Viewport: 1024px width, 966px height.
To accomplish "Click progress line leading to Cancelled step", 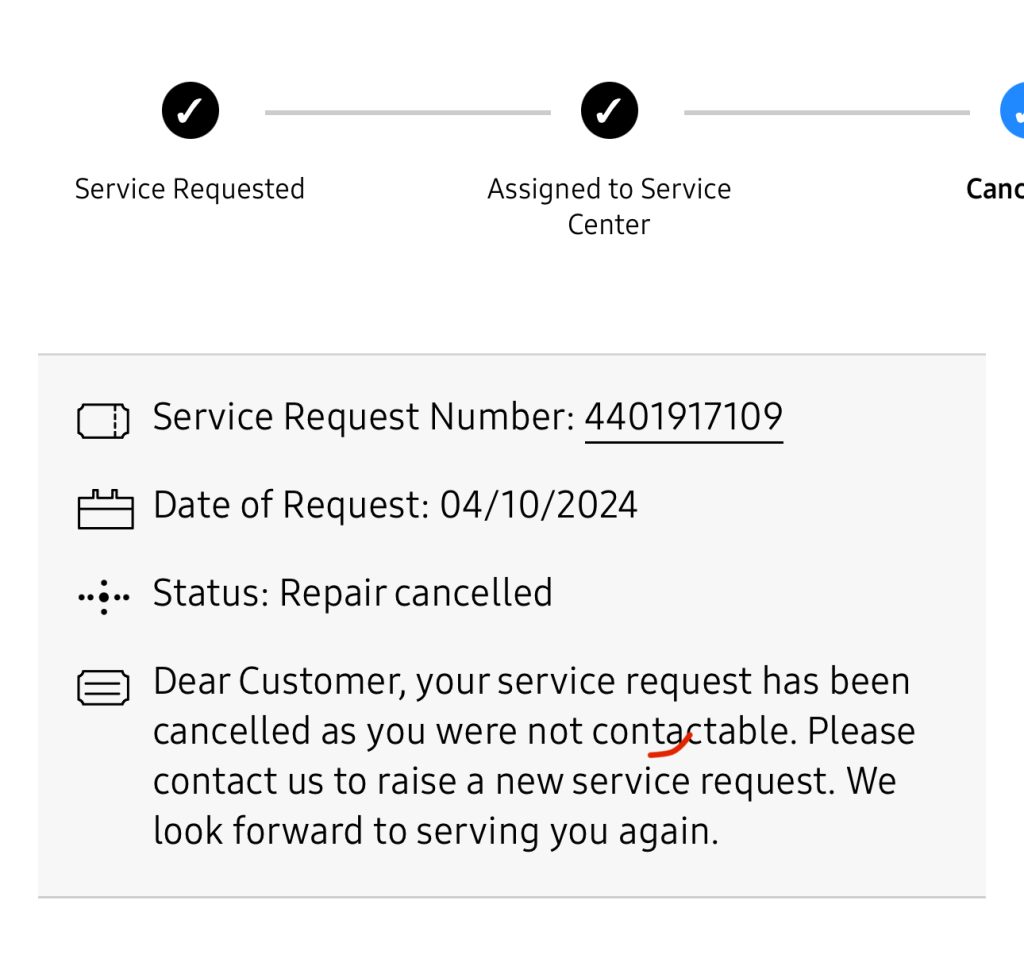I will click(x=826, y=113).
